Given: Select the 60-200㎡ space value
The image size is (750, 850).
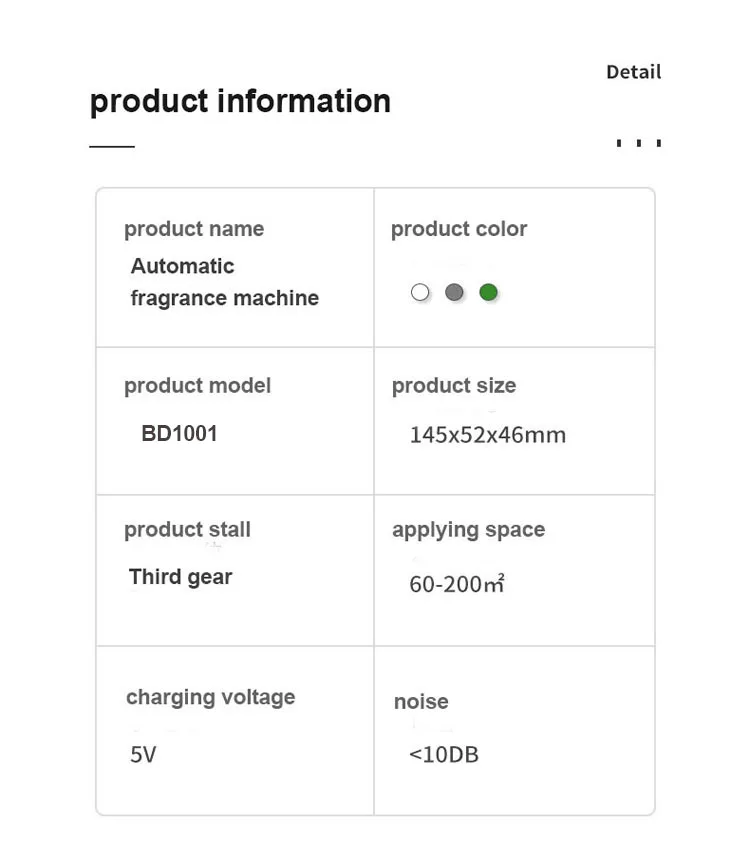Looking at the screenshot, I should [x=456, y=584].
